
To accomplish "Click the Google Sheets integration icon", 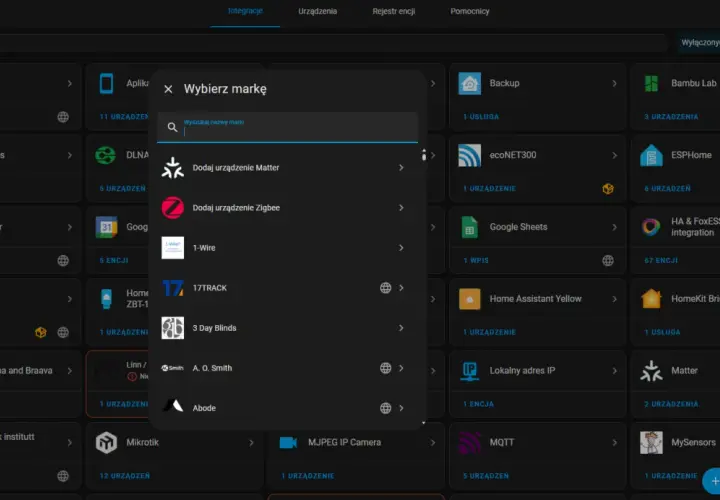I will click(x=469, y=227).
